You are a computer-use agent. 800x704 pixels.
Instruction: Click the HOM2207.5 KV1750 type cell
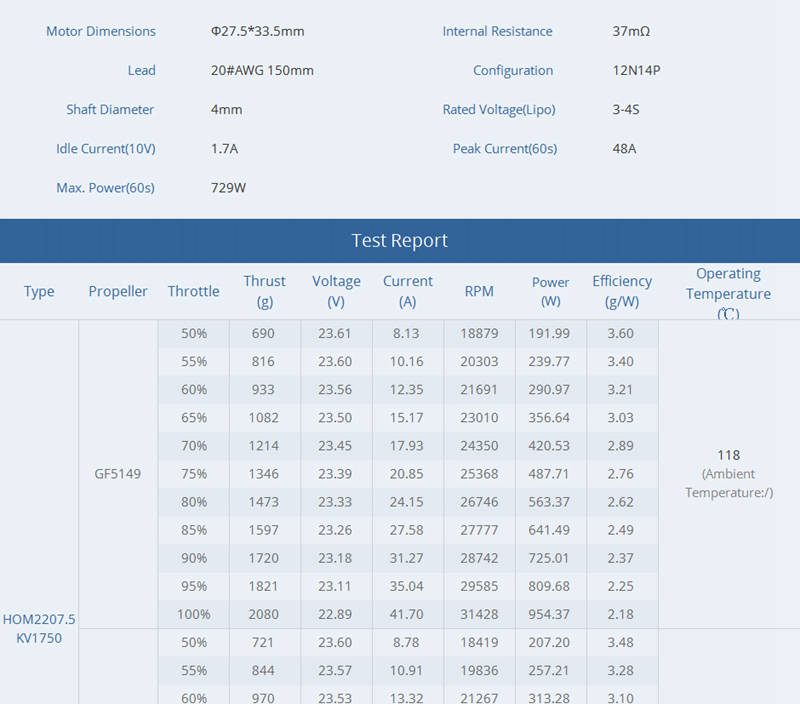click(x=39, y=629)
